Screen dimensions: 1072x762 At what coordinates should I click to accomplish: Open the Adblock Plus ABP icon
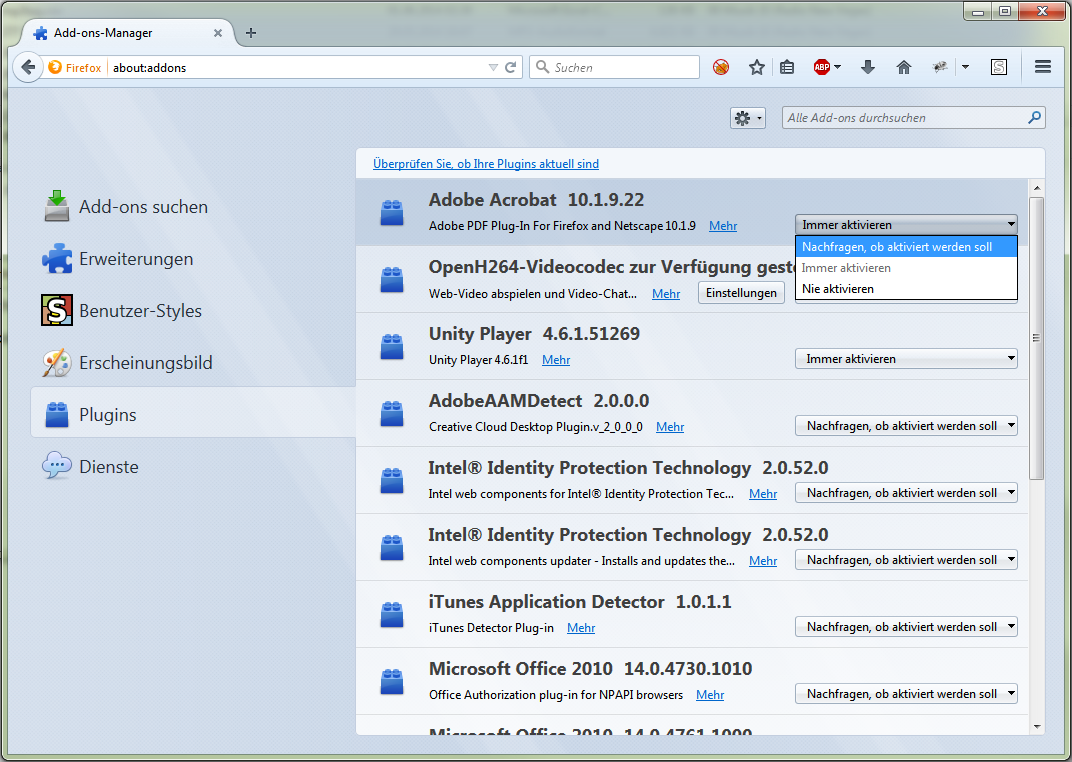822,67
